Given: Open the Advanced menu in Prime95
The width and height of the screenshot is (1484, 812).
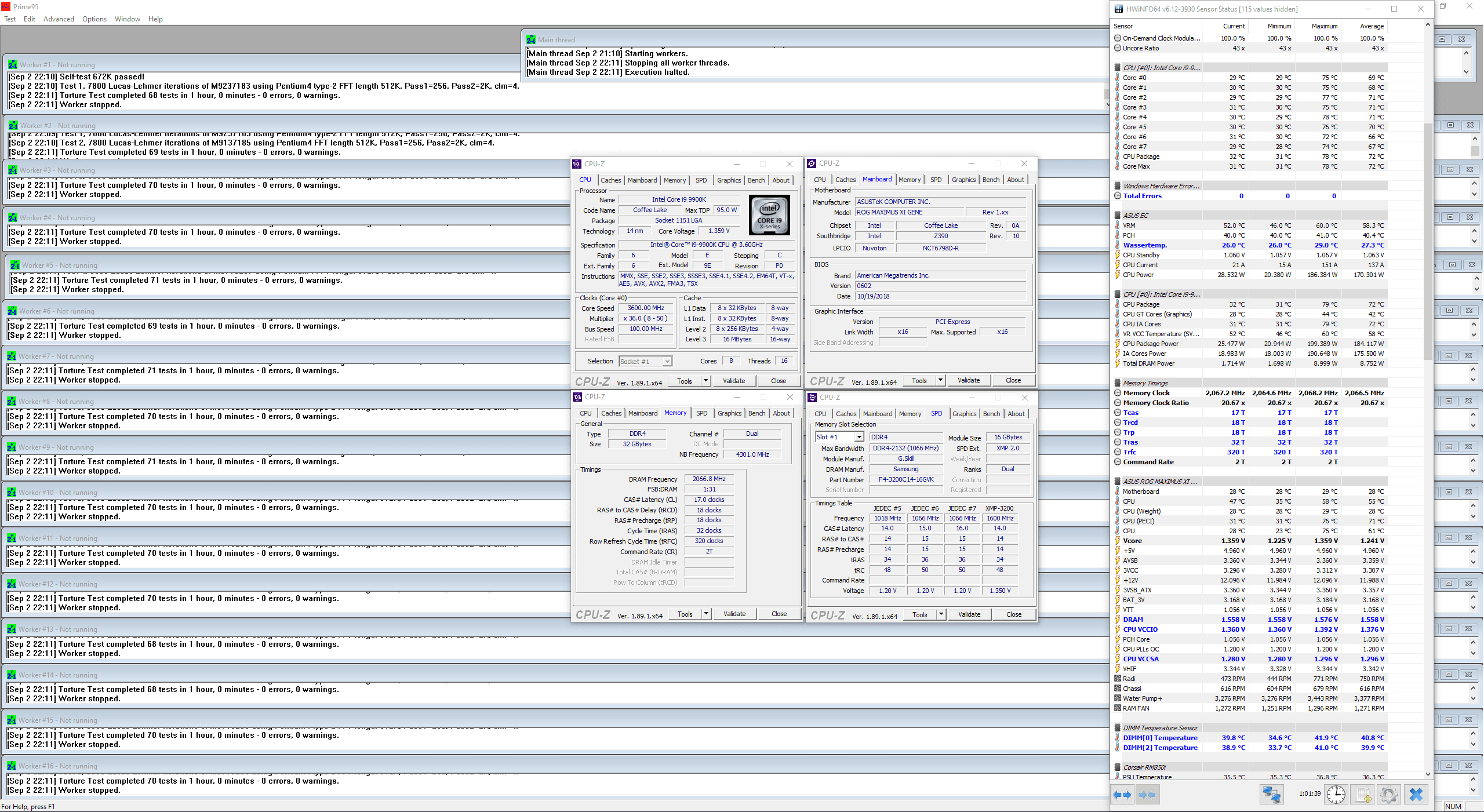Looking at the screenshot, I should 59,19.
